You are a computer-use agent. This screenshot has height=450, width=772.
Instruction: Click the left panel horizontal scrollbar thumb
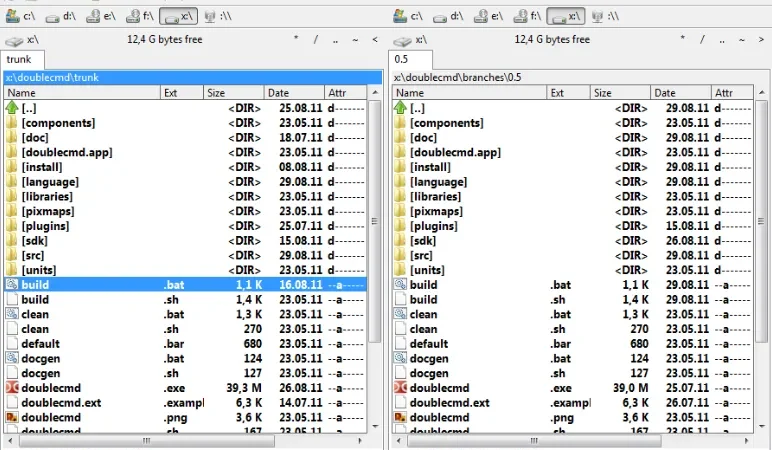coord(147,441)
